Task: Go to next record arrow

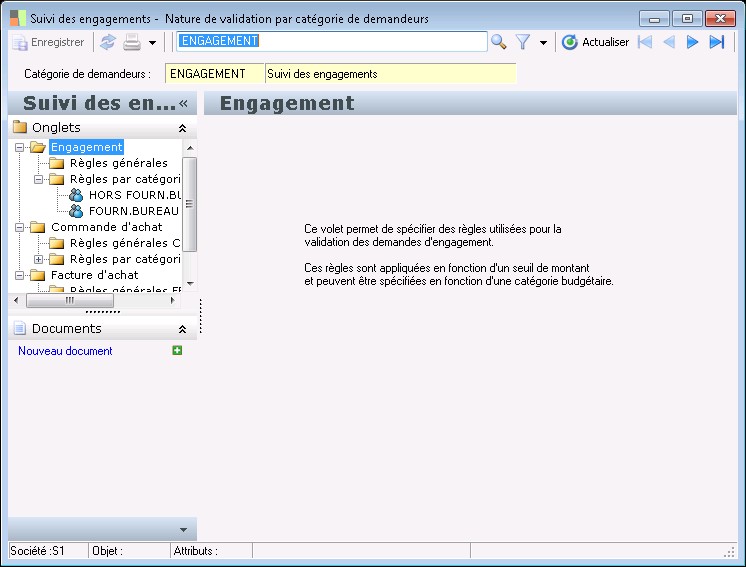Action: pyautogui.click(x=692, y=42)
